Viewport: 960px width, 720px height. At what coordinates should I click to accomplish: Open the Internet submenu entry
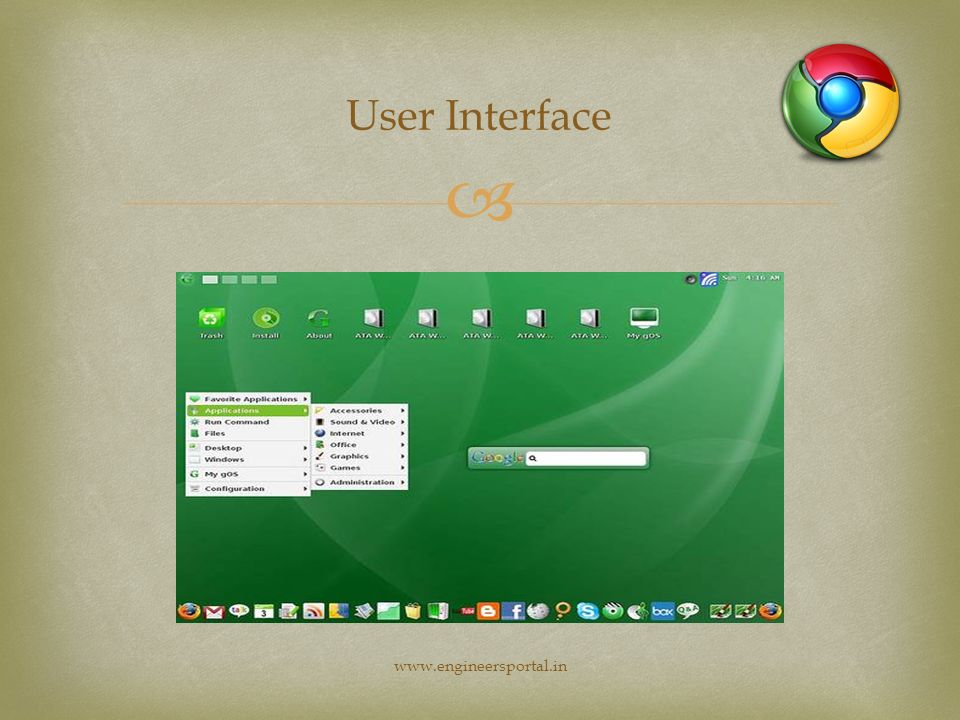pyautogui.click(x=360, y=433)
